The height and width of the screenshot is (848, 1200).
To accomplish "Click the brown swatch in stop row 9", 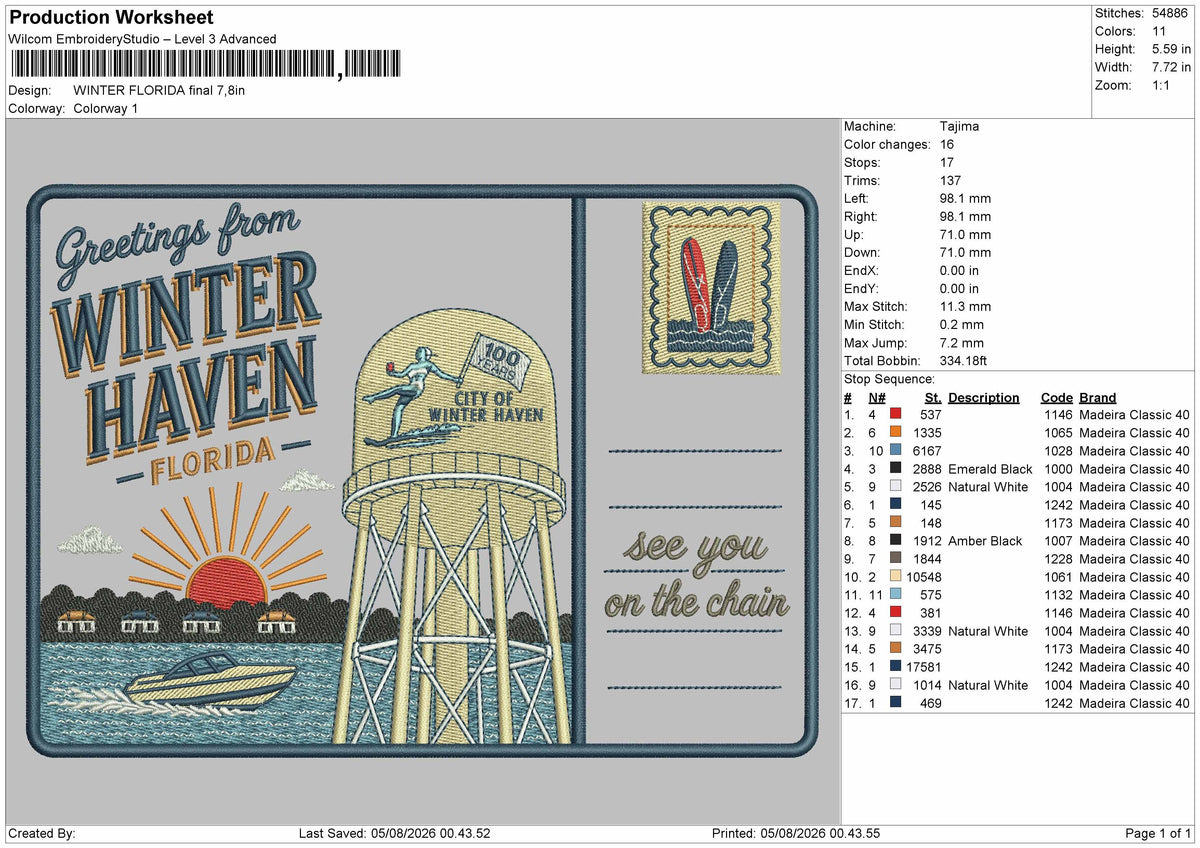I will (896, 558).
